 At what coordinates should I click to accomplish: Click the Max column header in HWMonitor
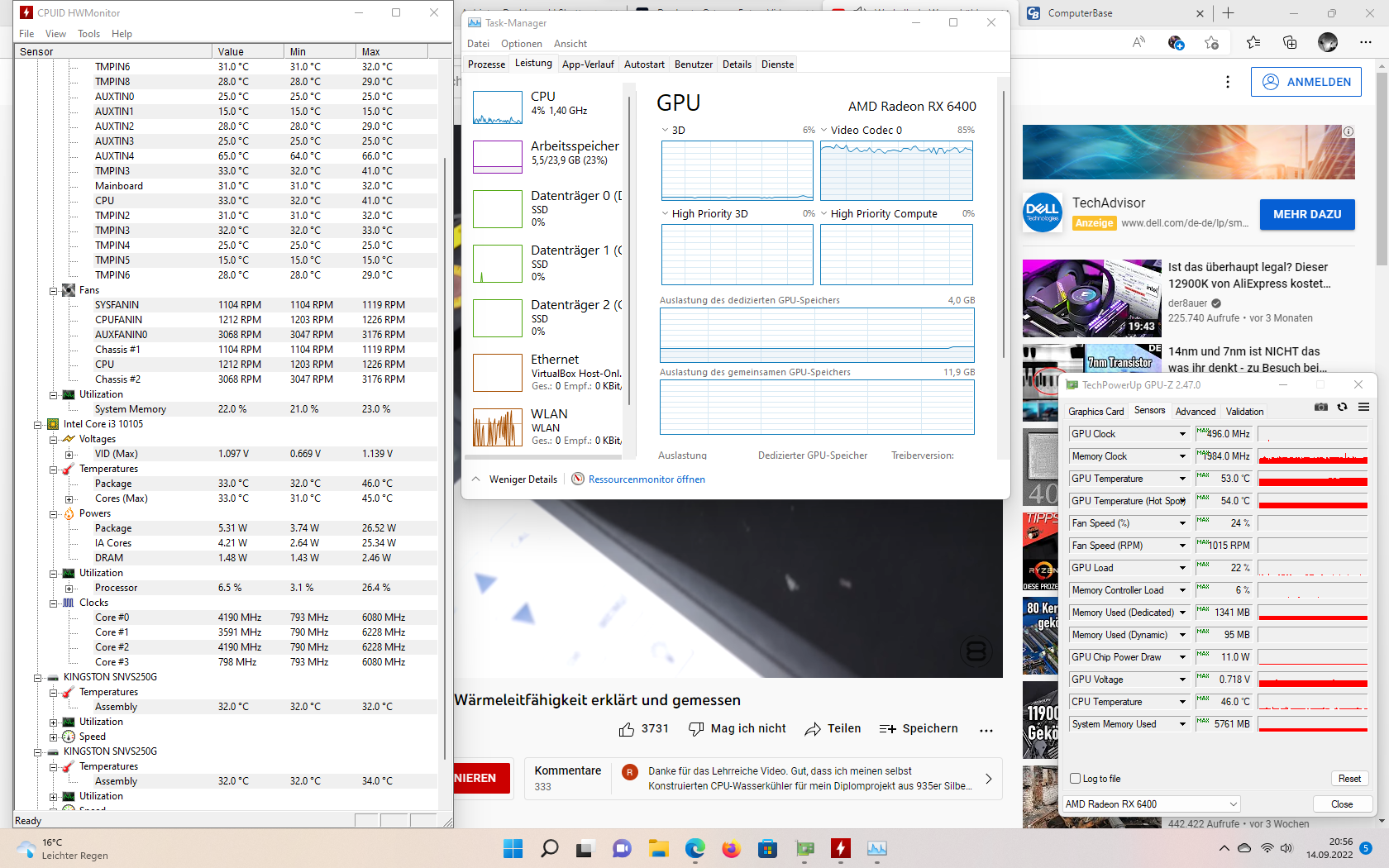pyautogui.click(x=392, y=51)
